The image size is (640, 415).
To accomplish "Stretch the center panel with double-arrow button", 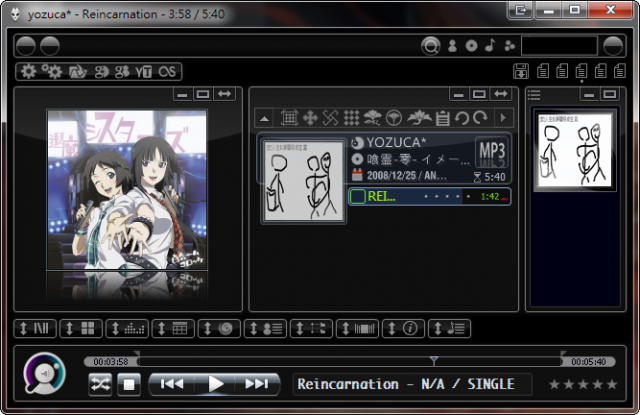I will [500, 94].
